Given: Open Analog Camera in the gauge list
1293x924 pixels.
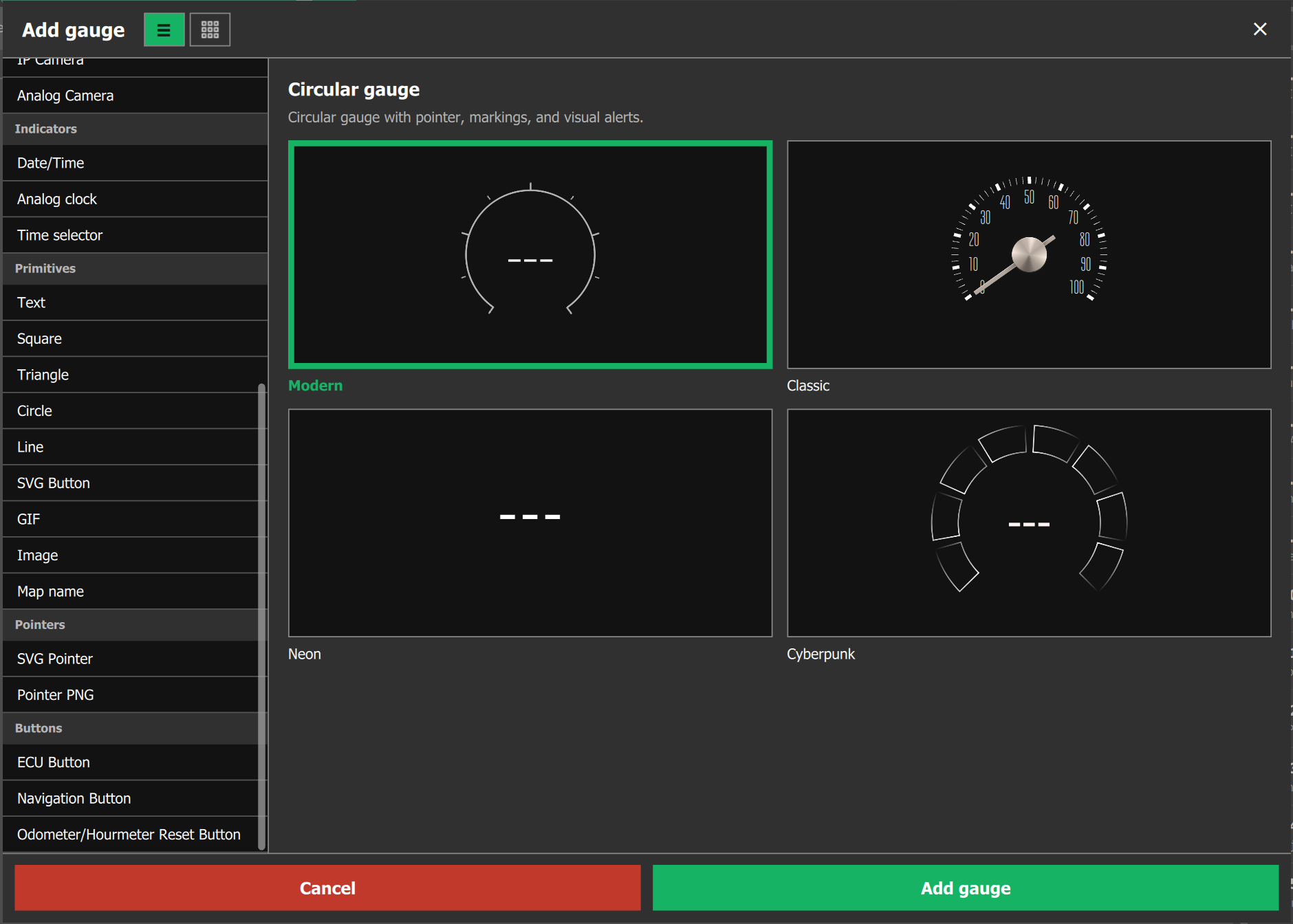Looking at the screenshot, I should click(x=135, y=96).
